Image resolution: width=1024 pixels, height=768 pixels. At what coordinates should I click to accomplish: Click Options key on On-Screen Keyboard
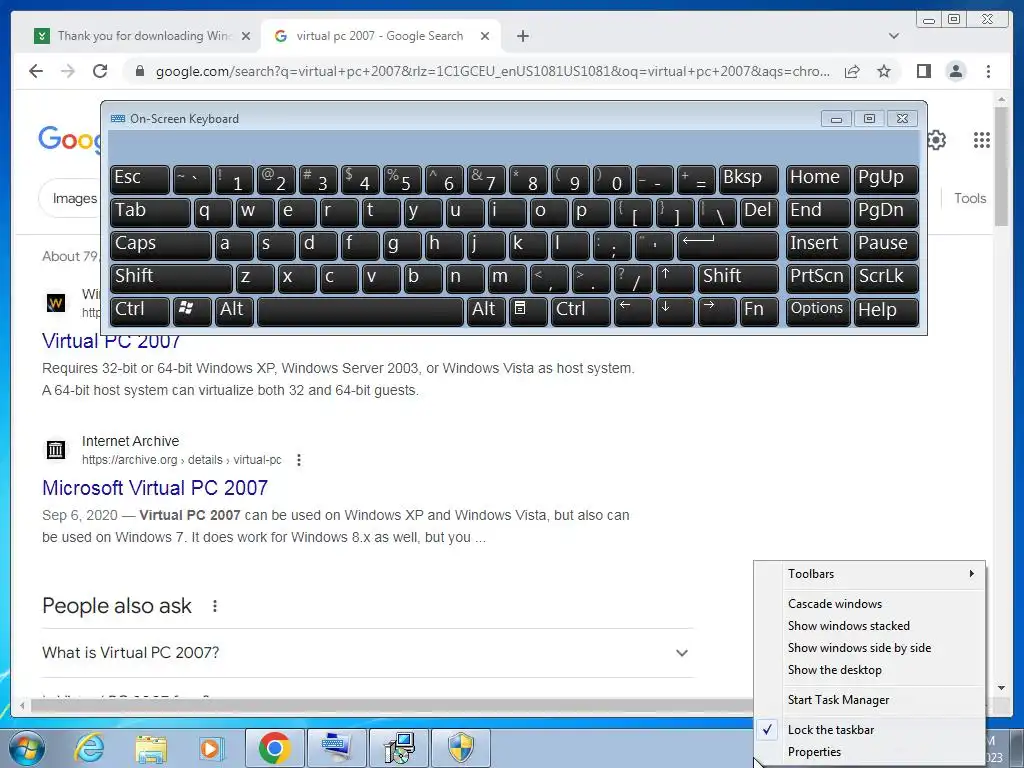pyautogui.click(x=817, y=311)
